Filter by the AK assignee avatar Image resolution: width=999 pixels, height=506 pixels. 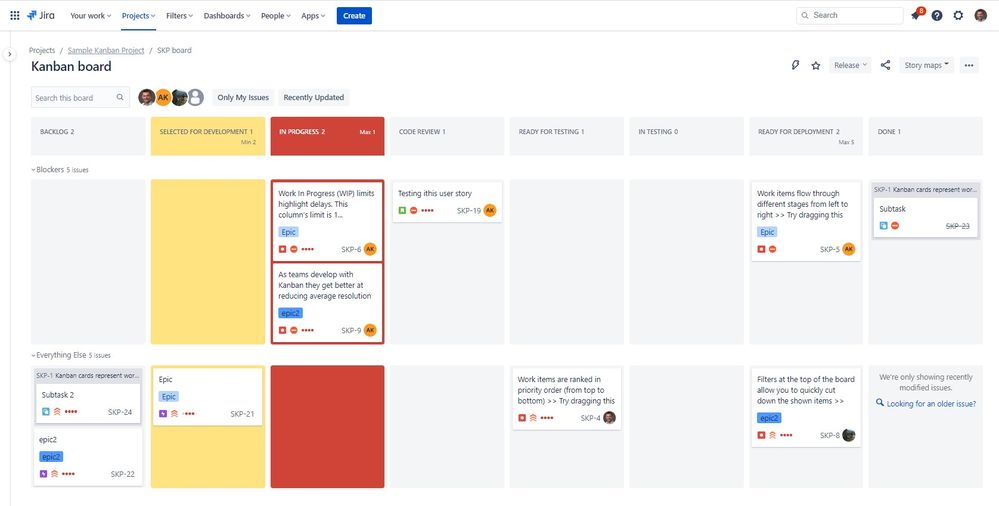(x=163, y=98)
